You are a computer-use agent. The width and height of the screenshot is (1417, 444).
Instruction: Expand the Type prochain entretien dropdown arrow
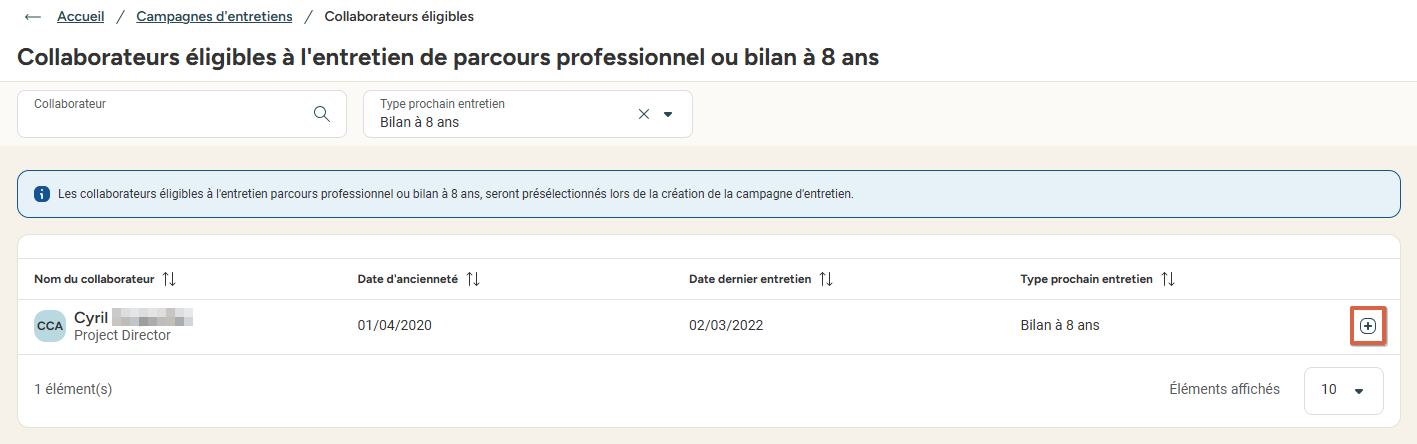click(668, 114)
